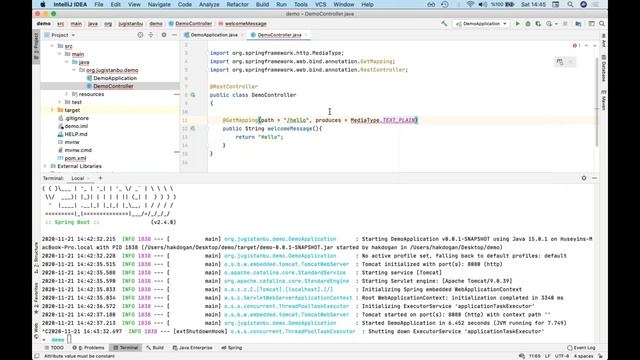Open the Project view selector dropdown

pos(60,35)
